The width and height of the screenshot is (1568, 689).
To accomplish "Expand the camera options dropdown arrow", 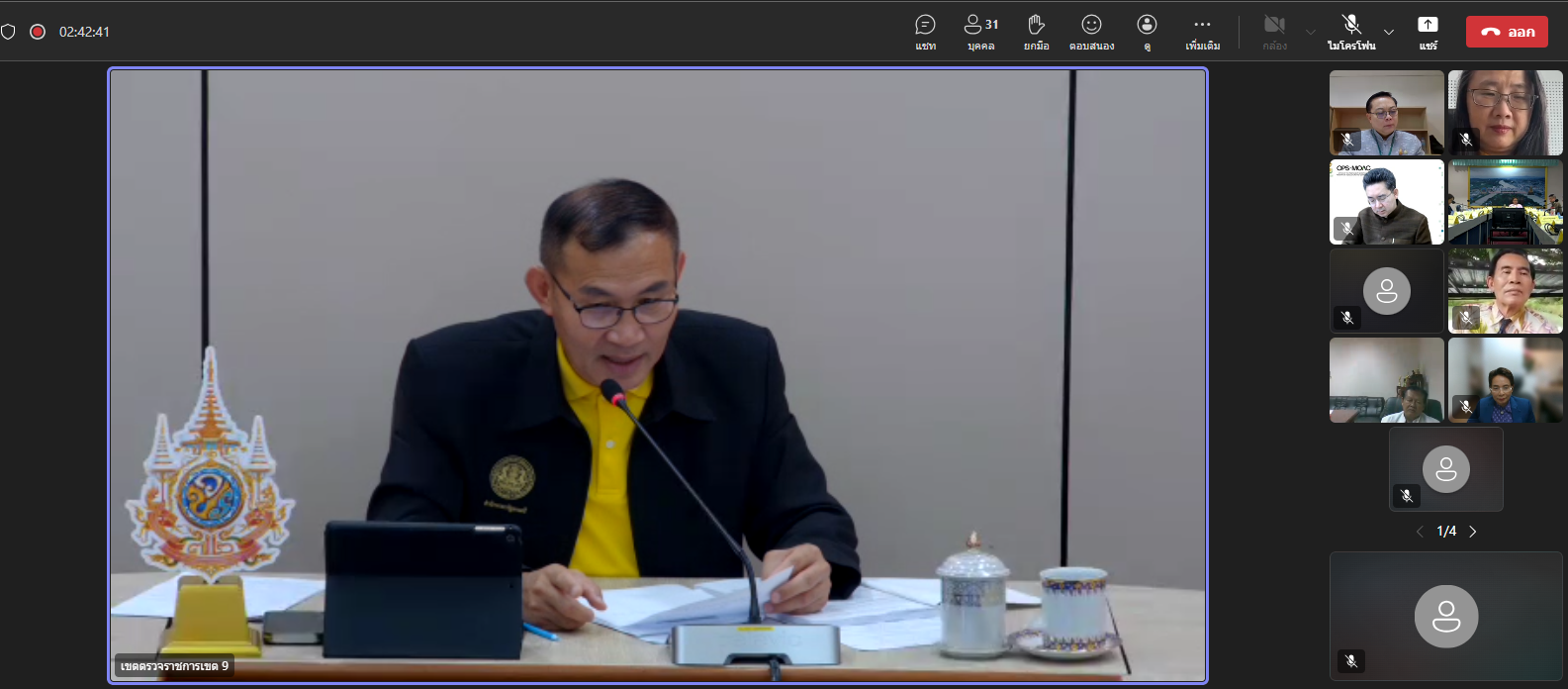I will click(1311, 32).
